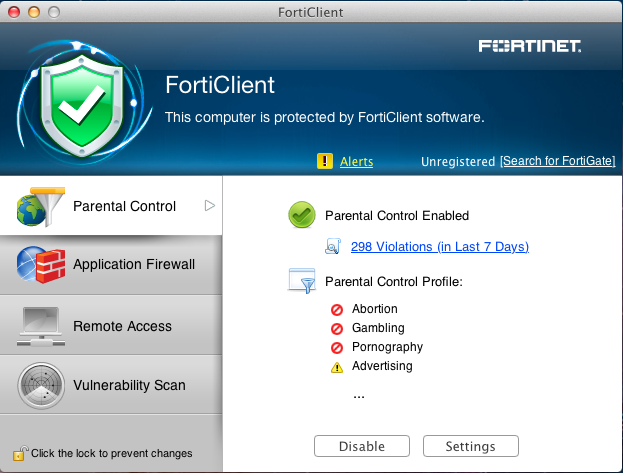The height and width of the screenshot is (473, 623).
Task: Click Search for FortiGate link
Action: tap(557, 161)
